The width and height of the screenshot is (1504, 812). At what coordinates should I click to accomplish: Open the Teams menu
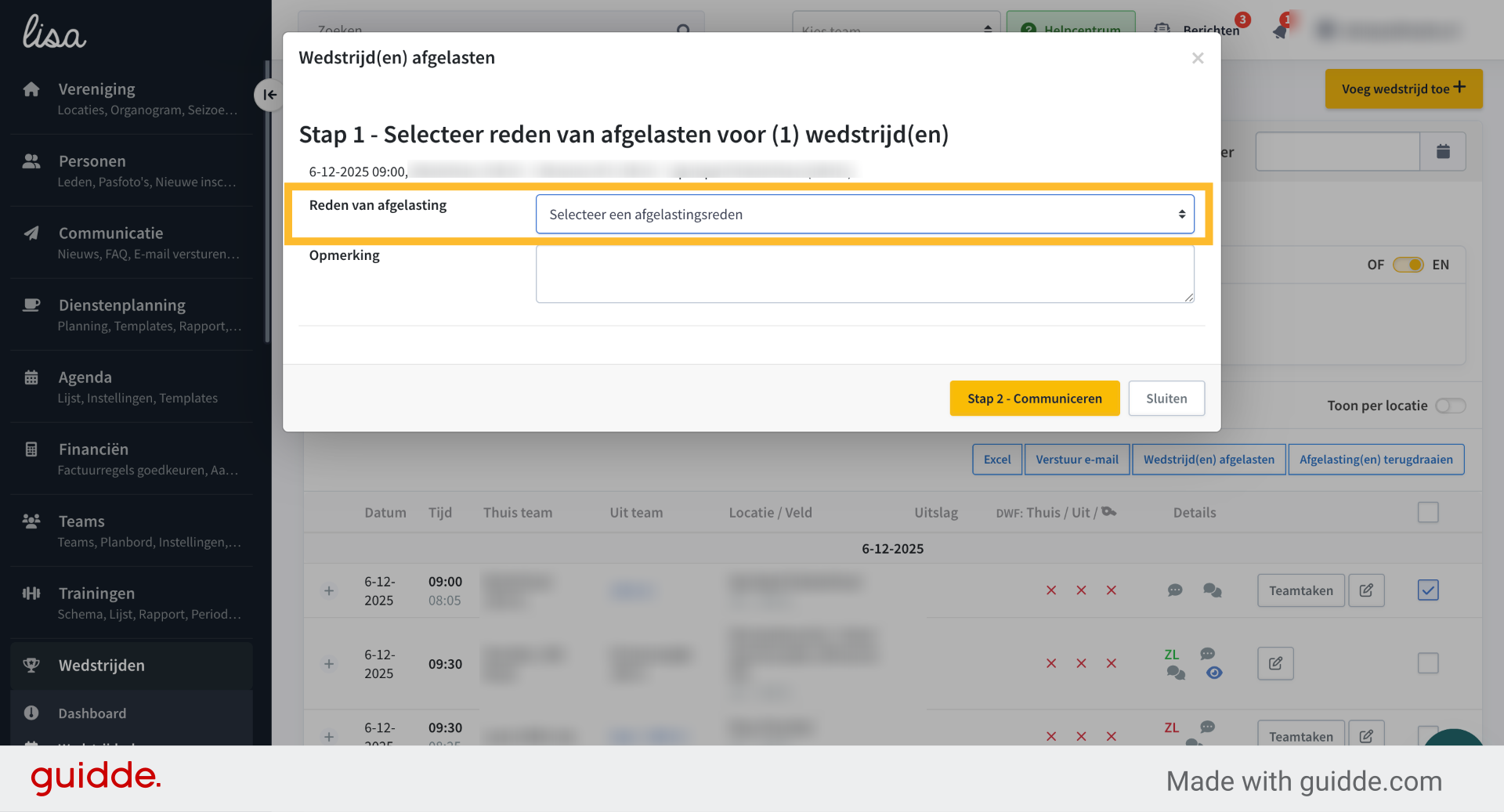pos(132,531)
